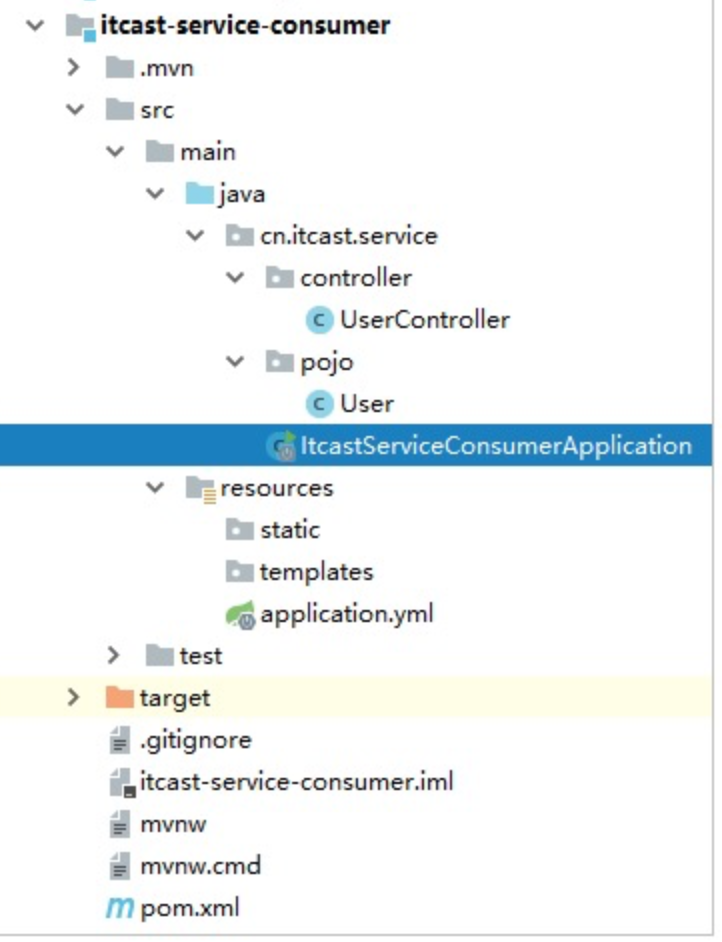Image resolution: width=722 pixels, height=942 pixels.
Task: Select the .mvn label
Action: click(x=166, y=68)
